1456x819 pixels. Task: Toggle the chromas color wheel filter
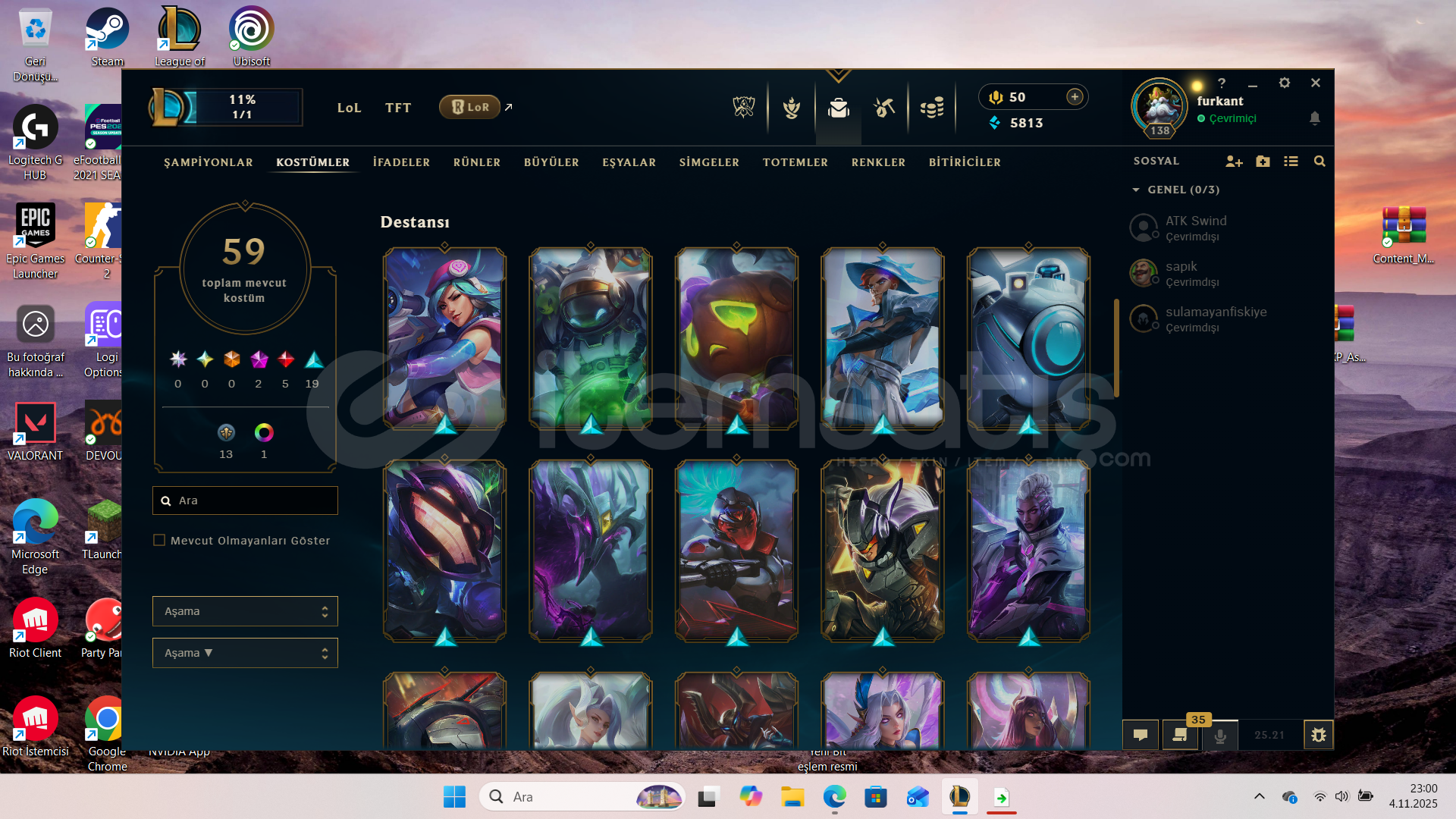264,433
